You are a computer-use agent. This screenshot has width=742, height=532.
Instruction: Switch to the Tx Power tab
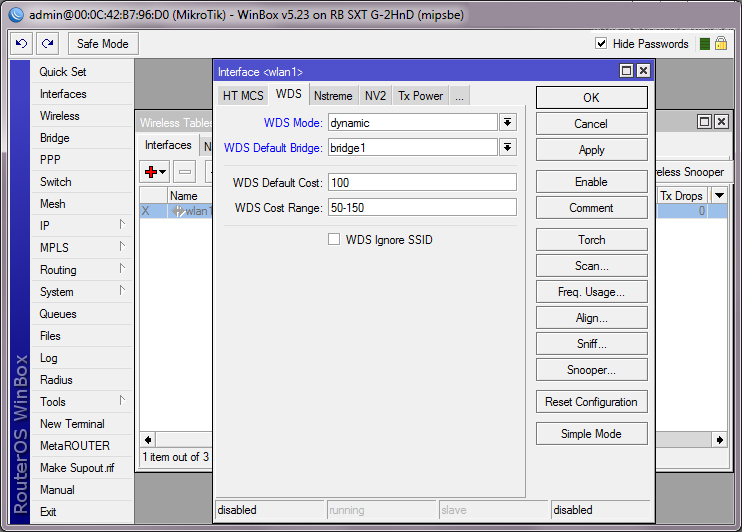click(421, 96)
